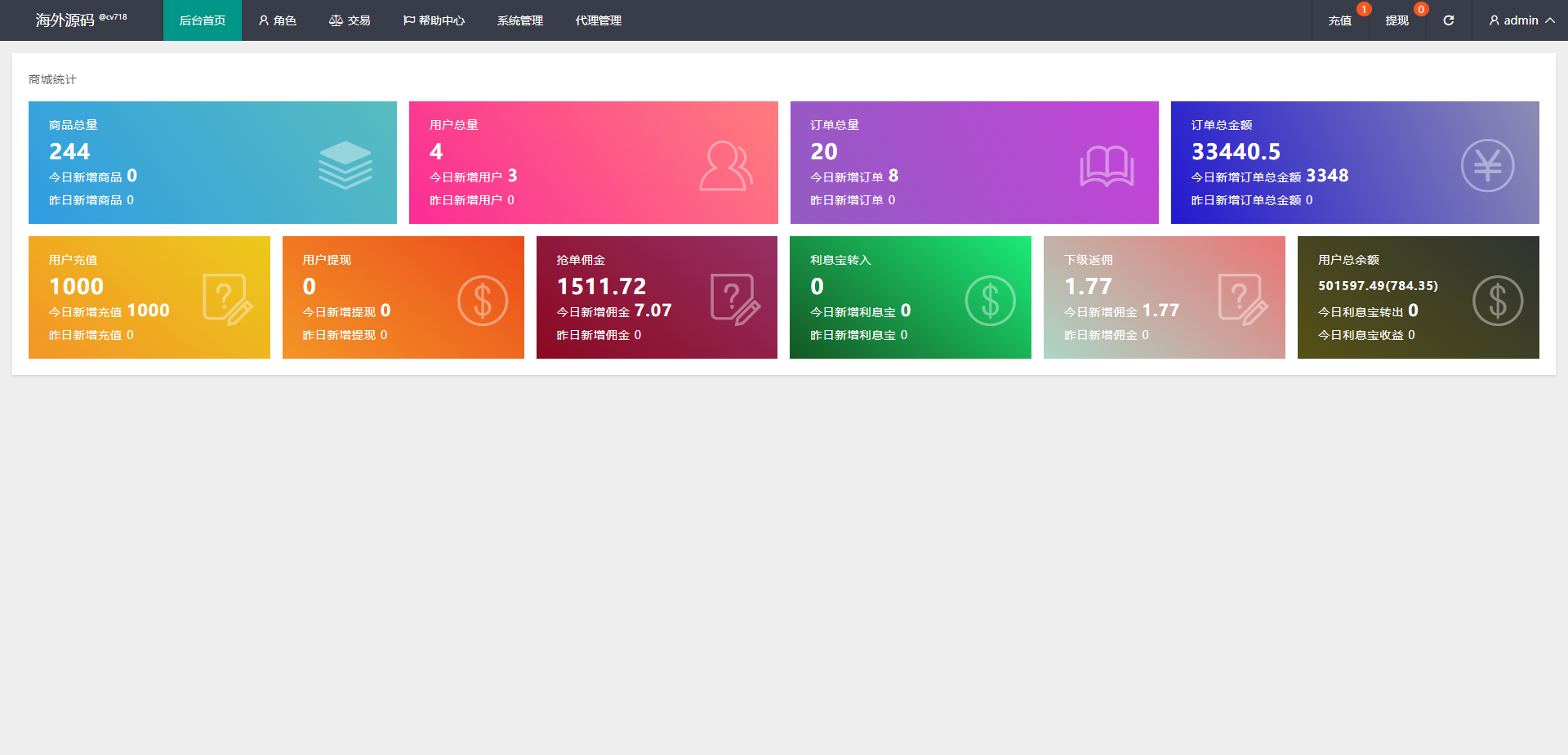The image size is (1568, 755).
Task: Open the 代理管理 menu
Action: [599, 20]
